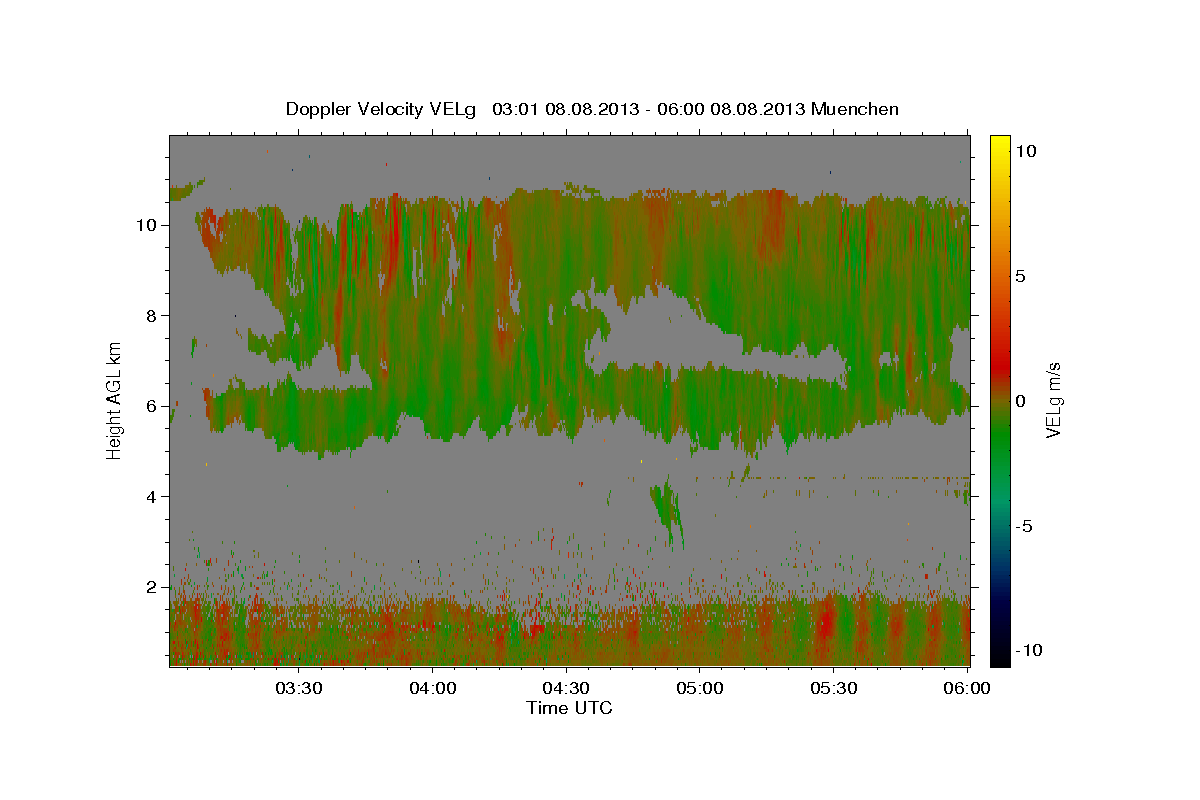
Task: Click the height axis label 8
Action: coord(152,315)
